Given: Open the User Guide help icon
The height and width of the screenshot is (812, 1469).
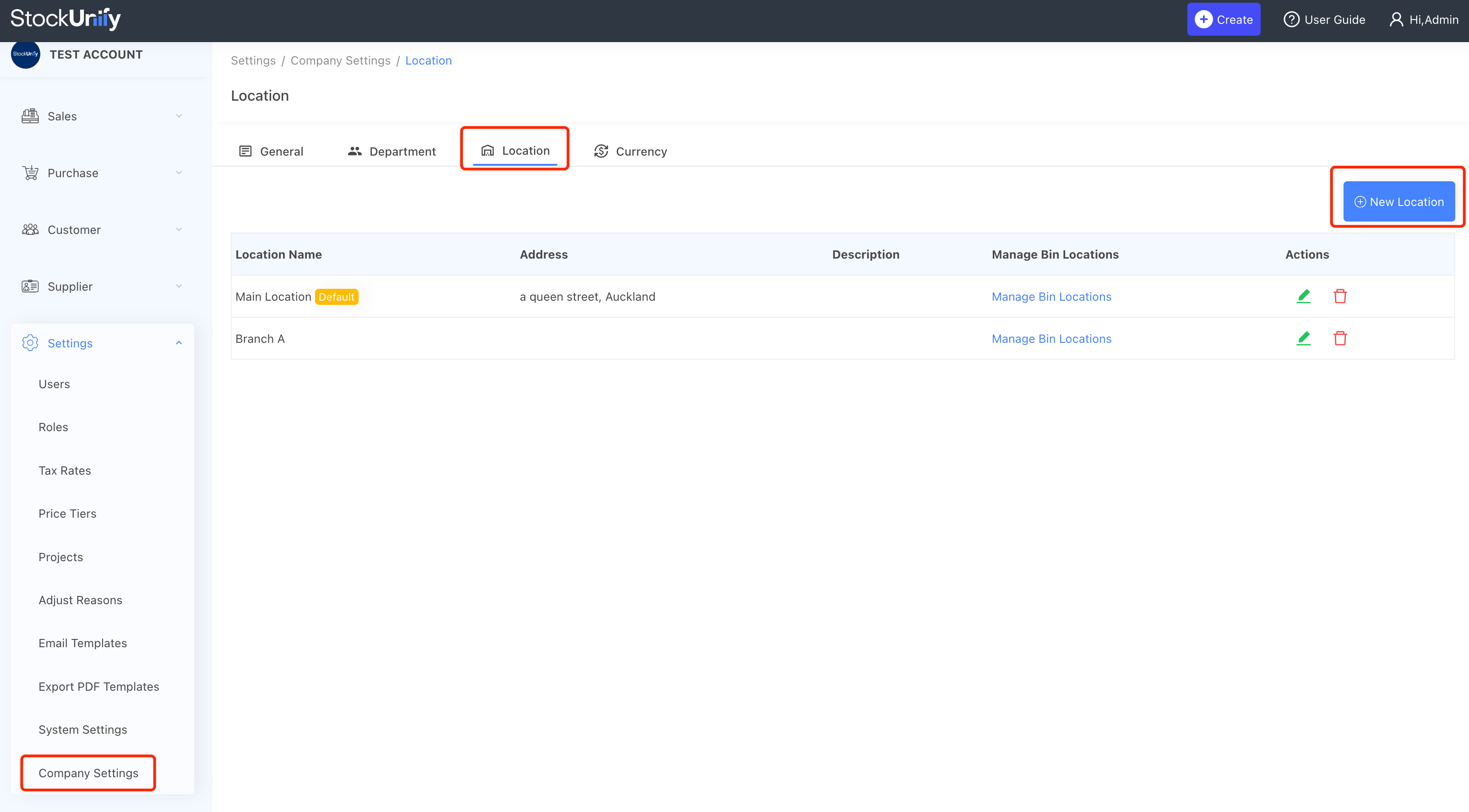Looking at the screenshot, I should point(1290,19).
